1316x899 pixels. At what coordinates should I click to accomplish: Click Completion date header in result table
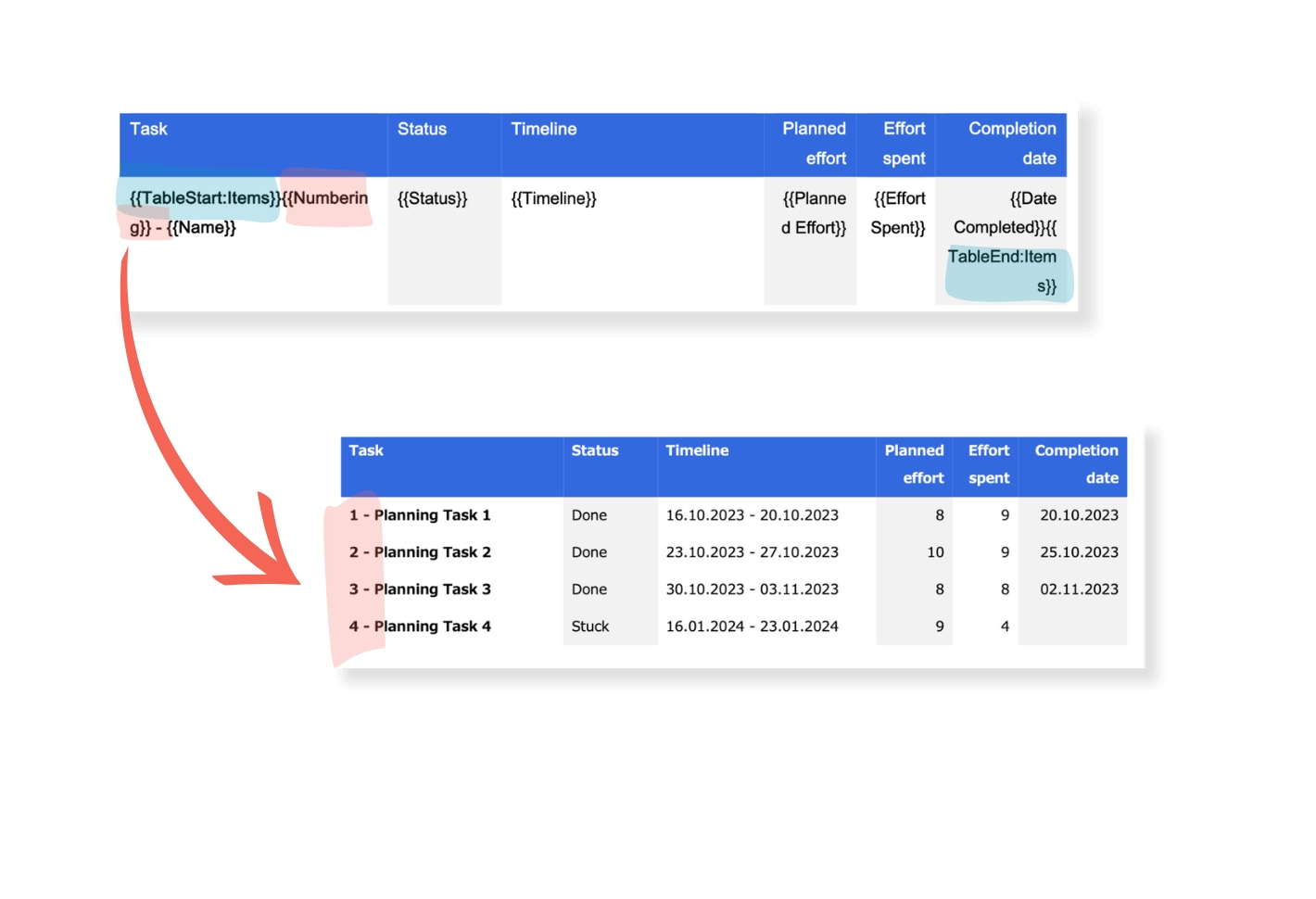[1076, 464]
